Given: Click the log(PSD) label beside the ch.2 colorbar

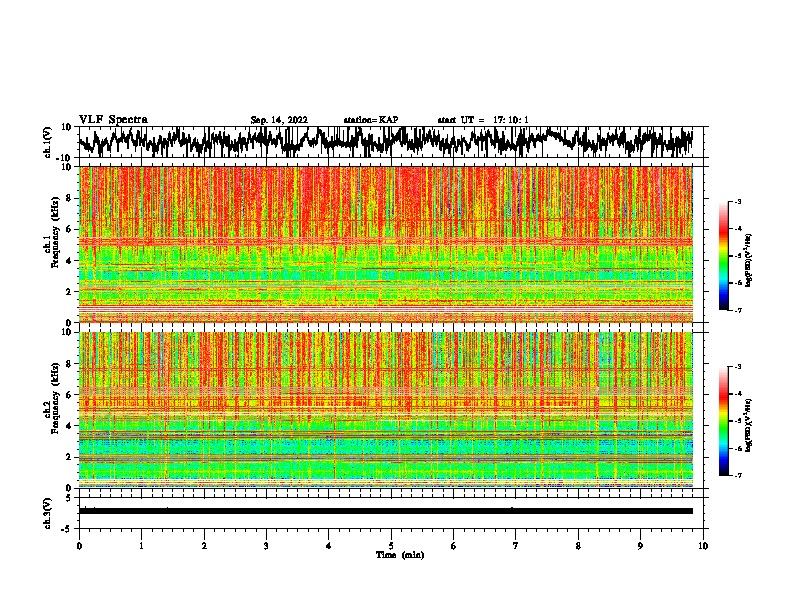Looking at the screenshot, I should point(748,425).
